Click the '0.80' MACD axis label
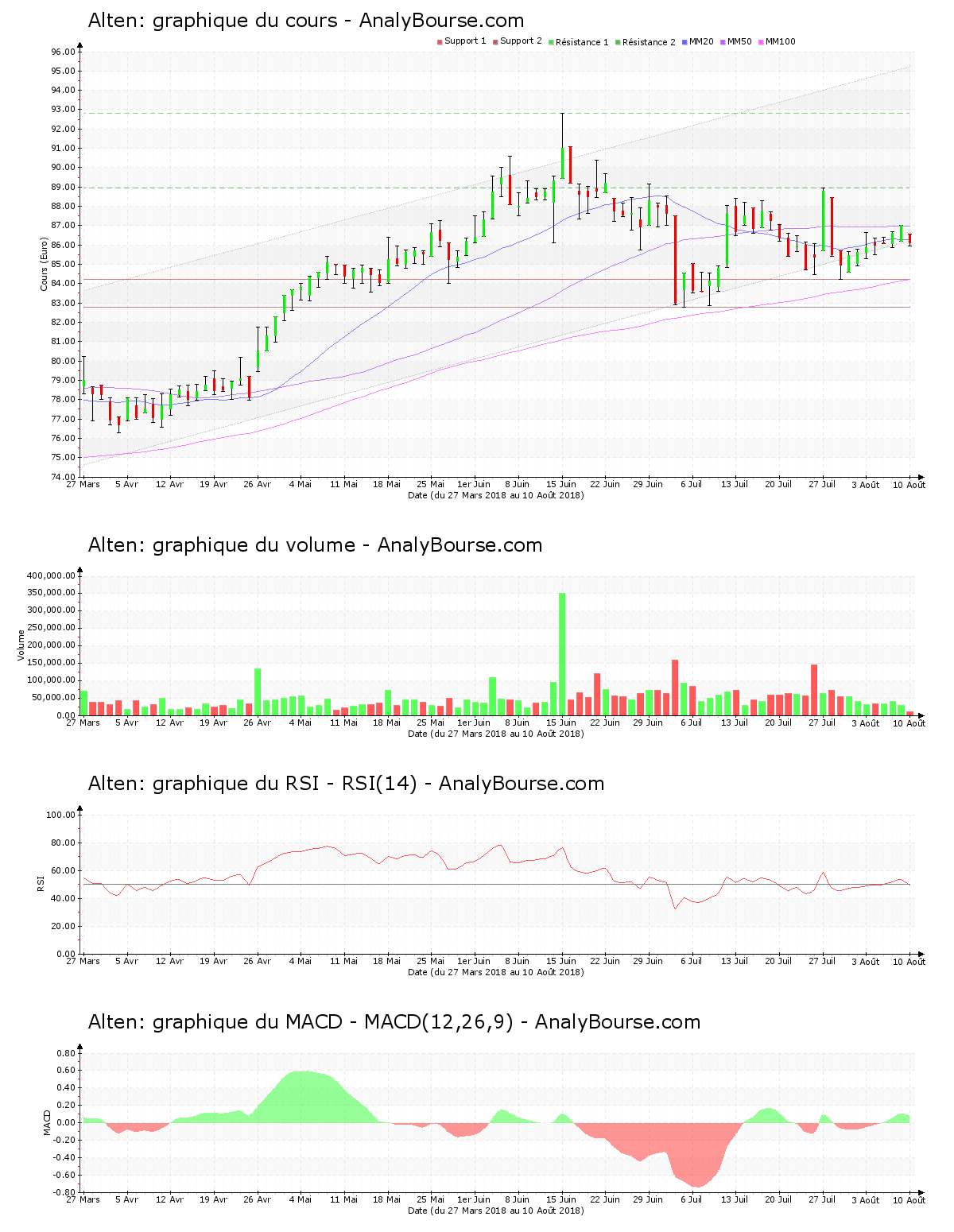This screenshot has width=954, height=1232. (66, 1053)
